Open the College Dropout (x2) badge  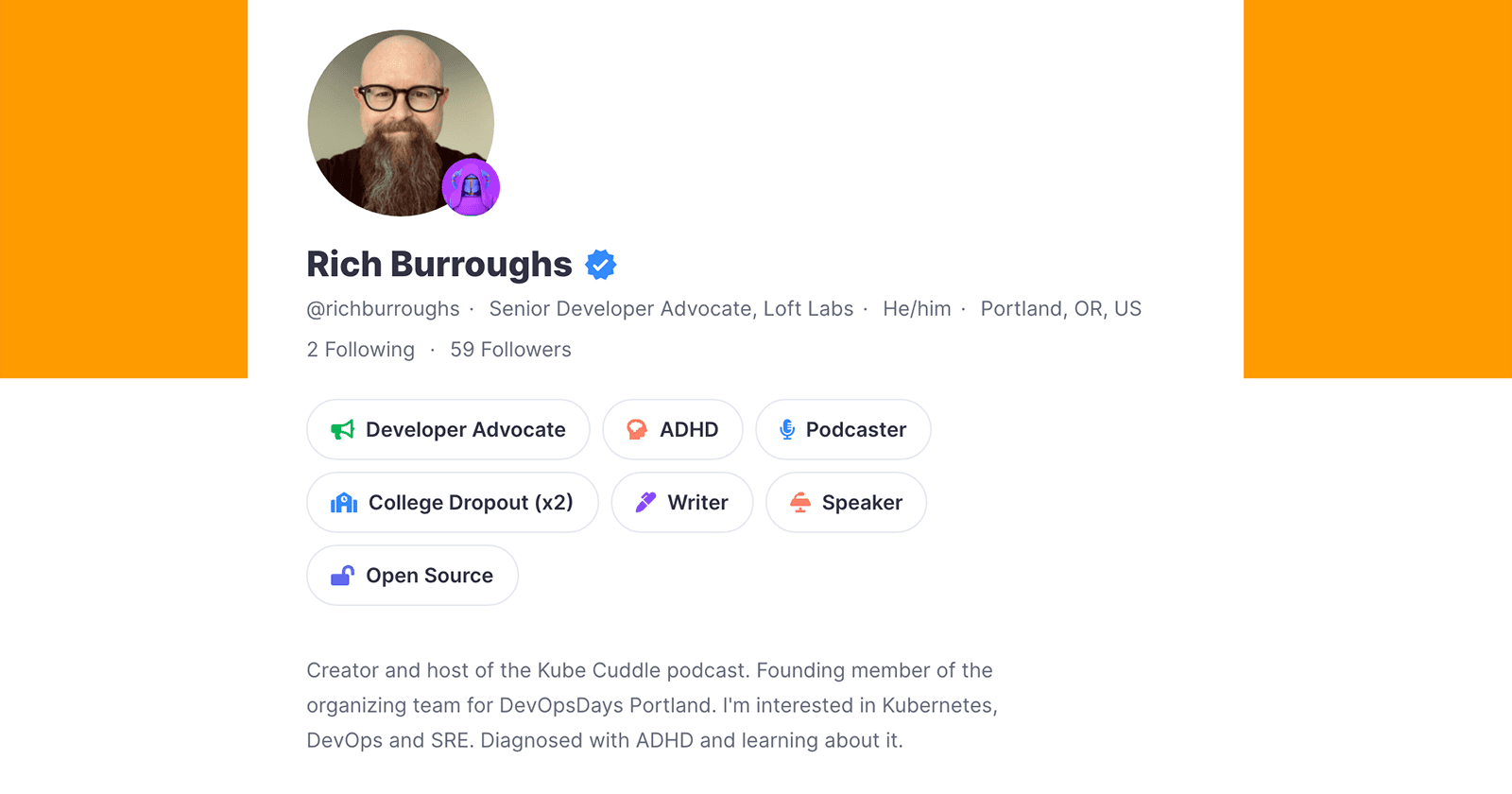click(x=452, y=502)
